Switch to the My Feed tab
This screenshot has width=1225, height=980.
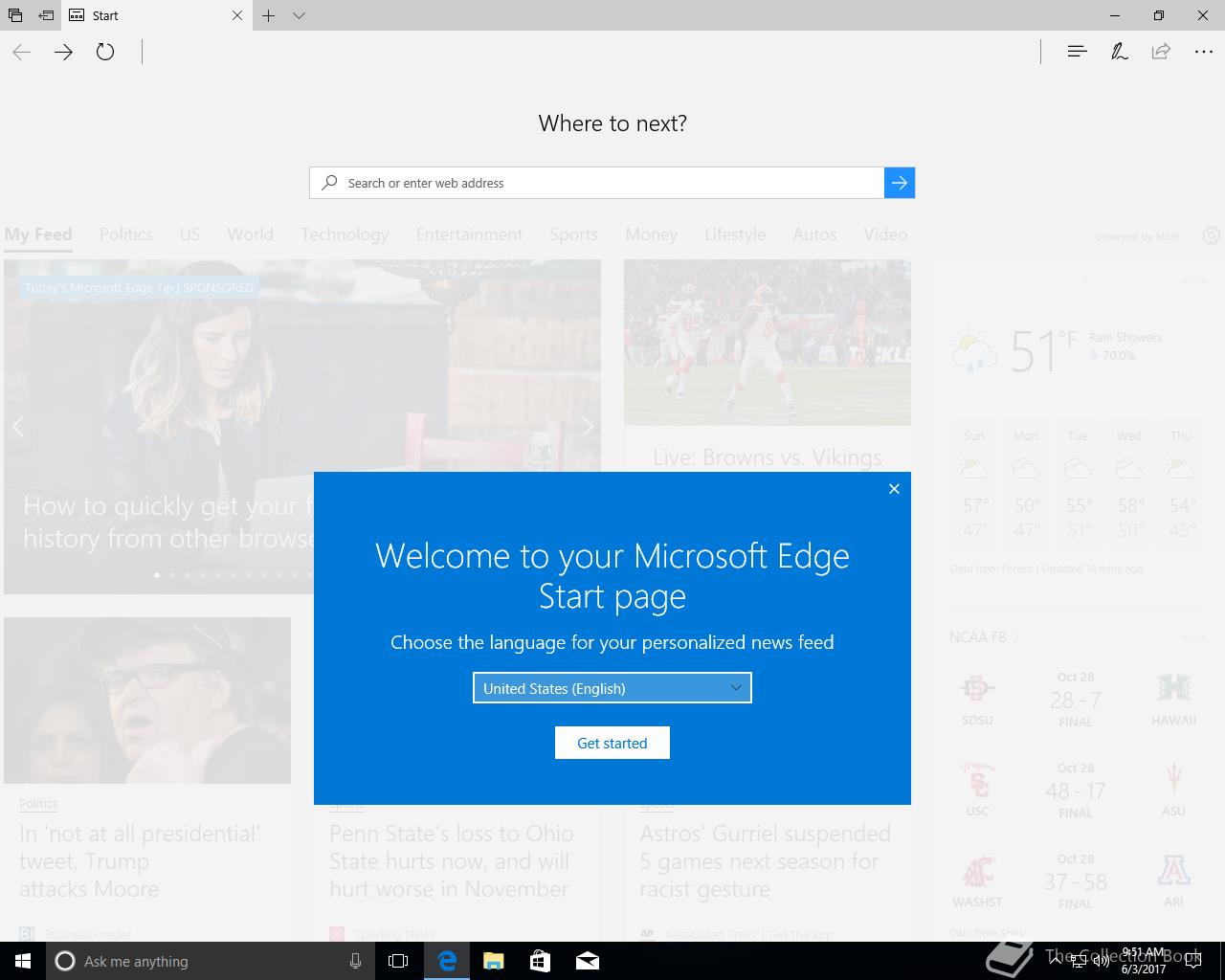pyautogui.click(x=38, y=234)
